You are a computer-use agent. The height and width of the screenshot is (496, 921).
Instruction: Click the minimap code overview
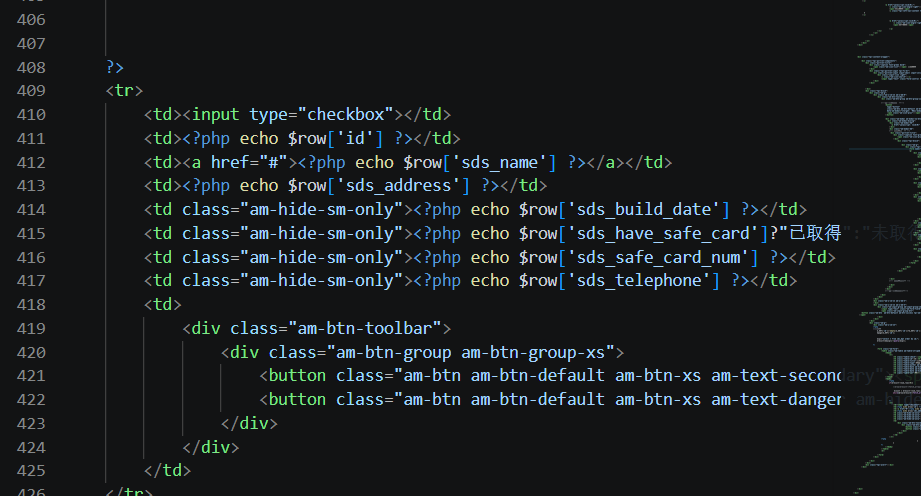887,248
